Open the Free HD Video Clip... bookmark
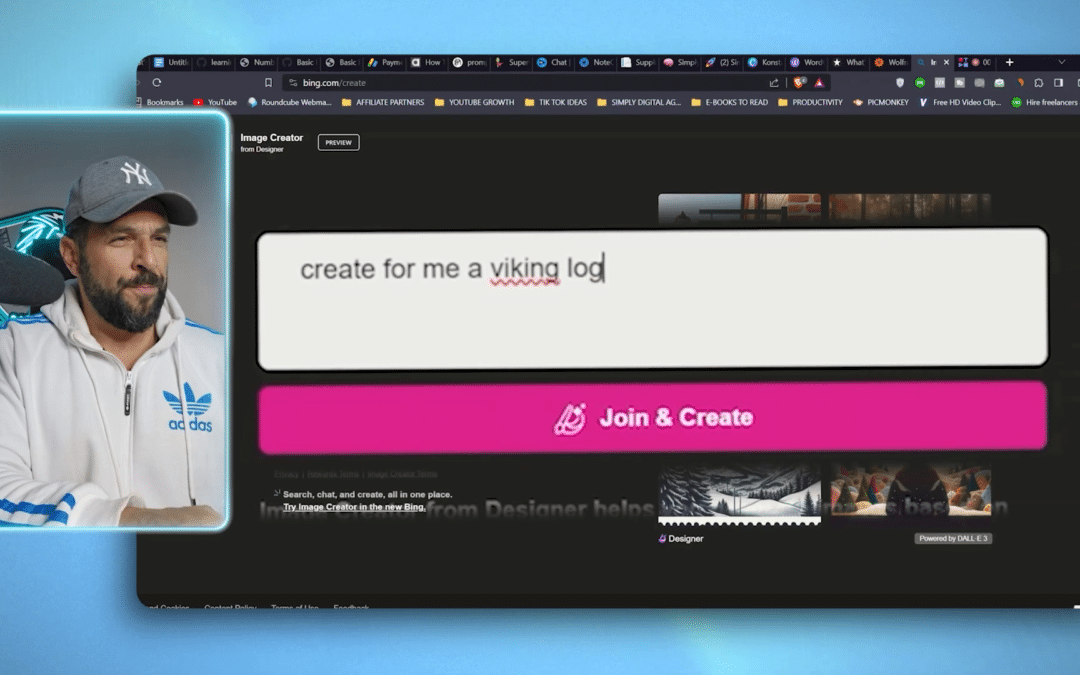Screen dimensions: 1080x675 point(960,102)
